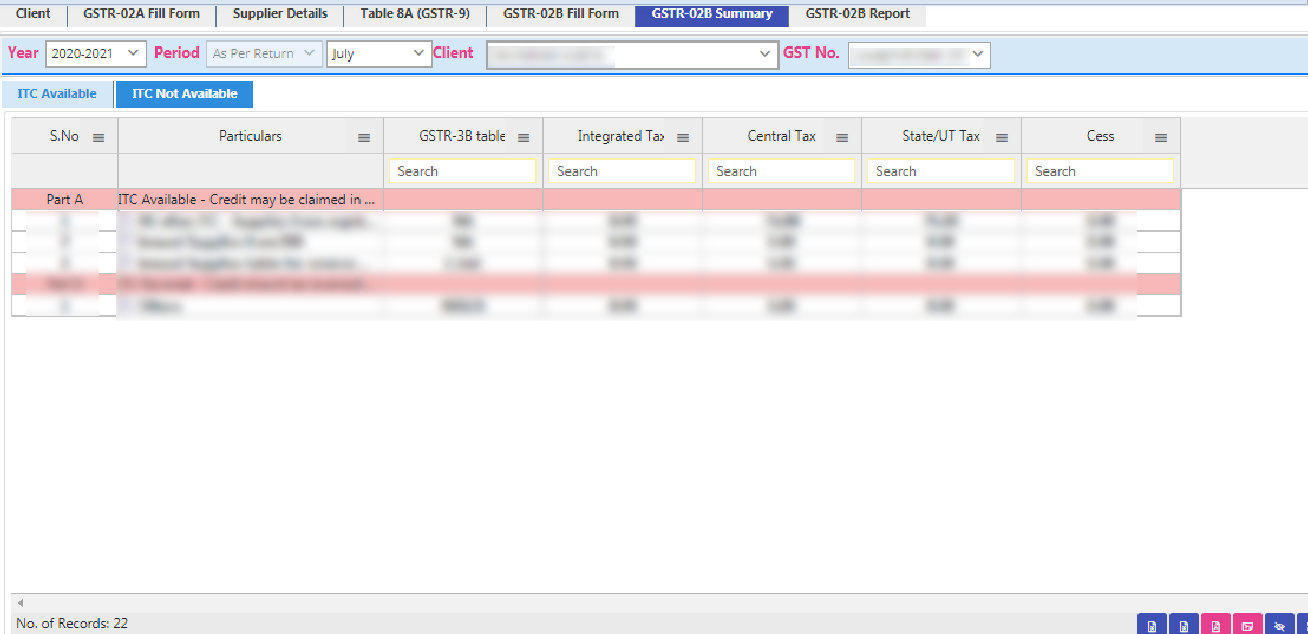Switch to ITC Available view

click(x=57, y=94)
